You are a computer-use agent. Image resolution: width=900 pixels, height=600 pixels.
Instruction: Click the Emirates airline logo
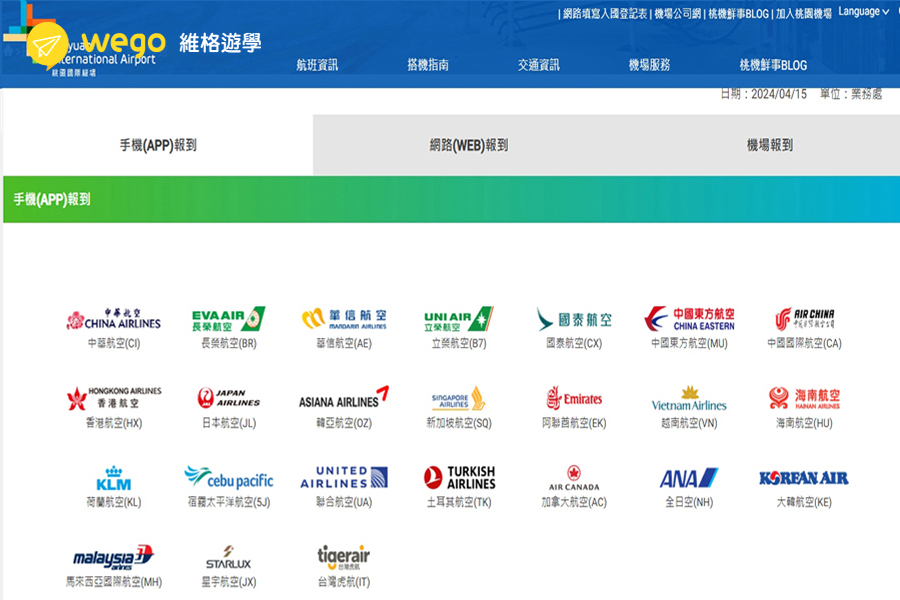574,398
